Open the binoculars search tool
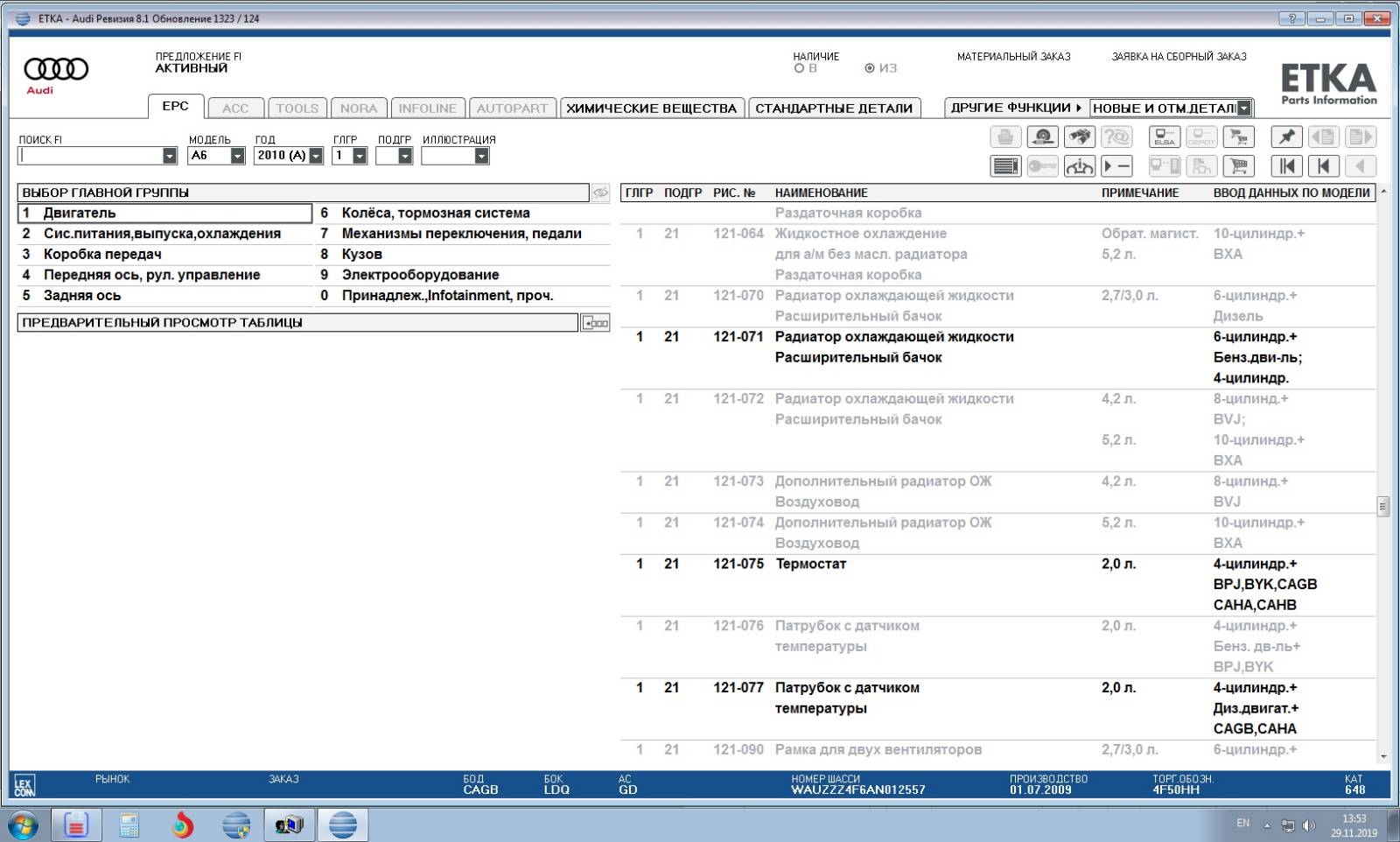Screen dimensions: 1400x842 tap(1080, 137)
